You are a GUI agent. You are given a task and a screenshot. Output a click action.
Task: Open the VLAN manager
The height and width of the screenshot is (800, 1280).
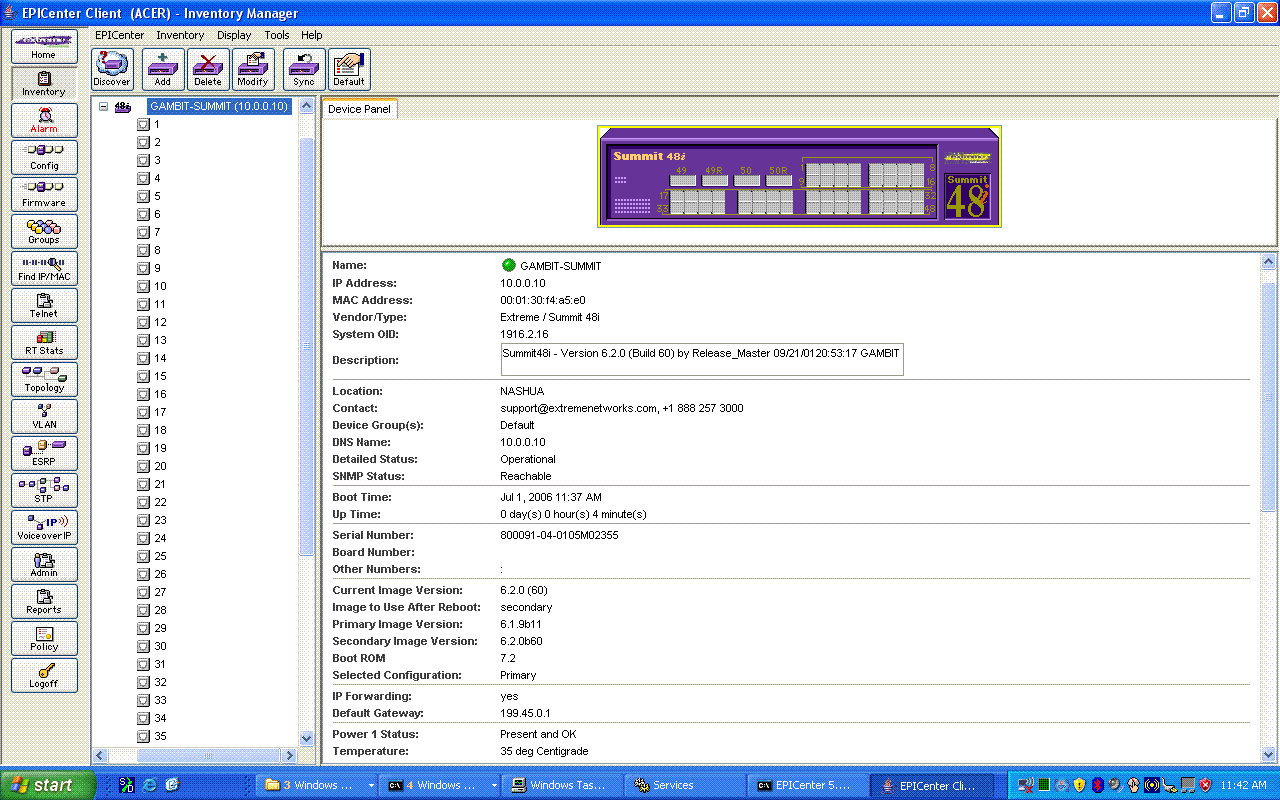[x=44, y=416]
